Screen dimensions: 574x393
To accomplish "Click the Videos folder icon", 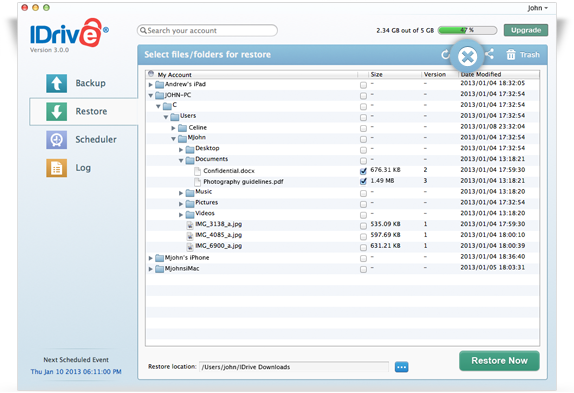I will pos(190,214).
